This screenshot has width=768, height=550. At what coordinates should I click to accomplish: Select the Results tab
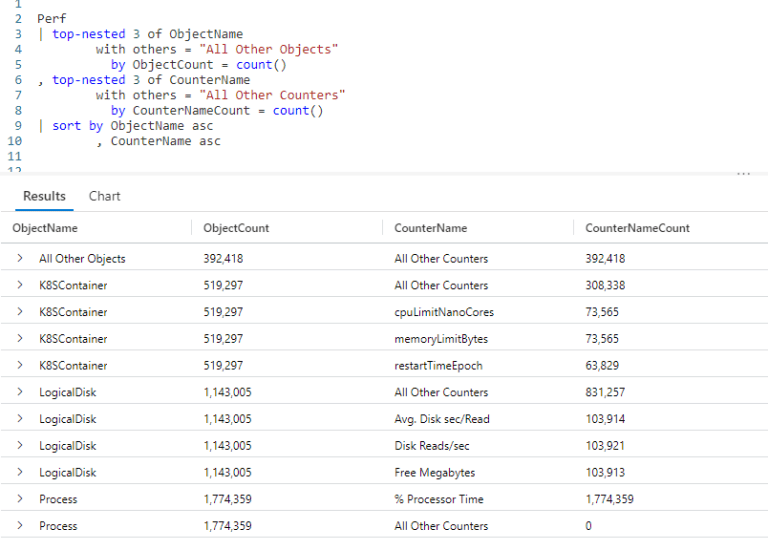tap(44, 196)
